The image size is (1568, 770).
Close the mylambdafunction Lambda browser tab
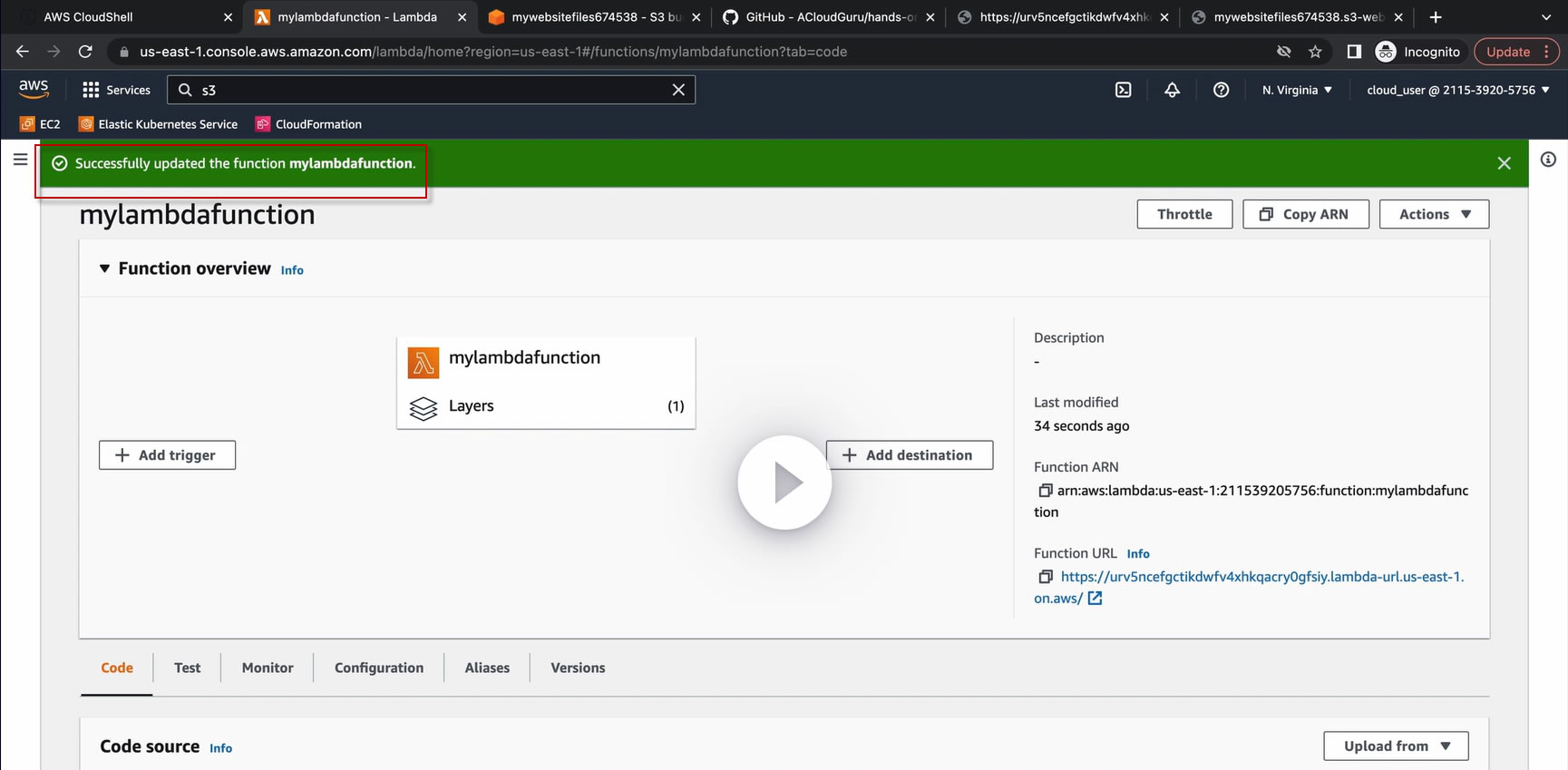point(462,17)
